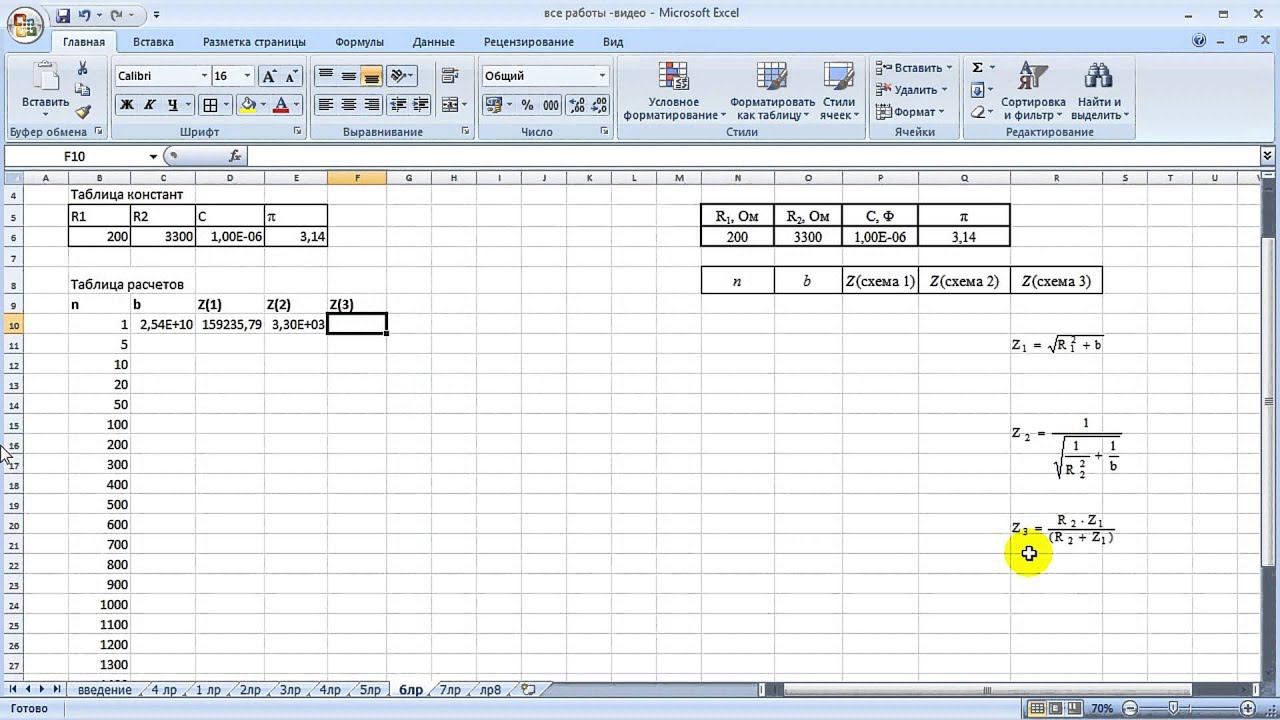This screenshot has height=720, width=1280.
Task: Click the Clear eraser icon
Action: click(x=977, y=112)
